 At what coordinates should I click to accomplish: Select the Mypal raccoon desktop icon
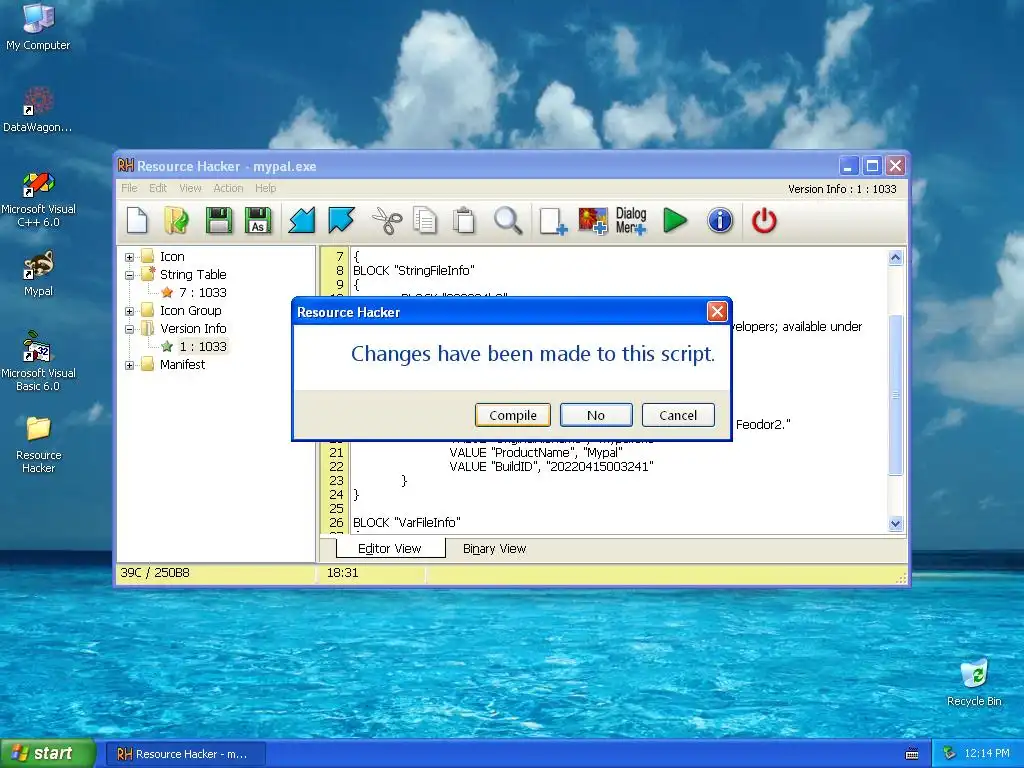[x=38, y=273]
